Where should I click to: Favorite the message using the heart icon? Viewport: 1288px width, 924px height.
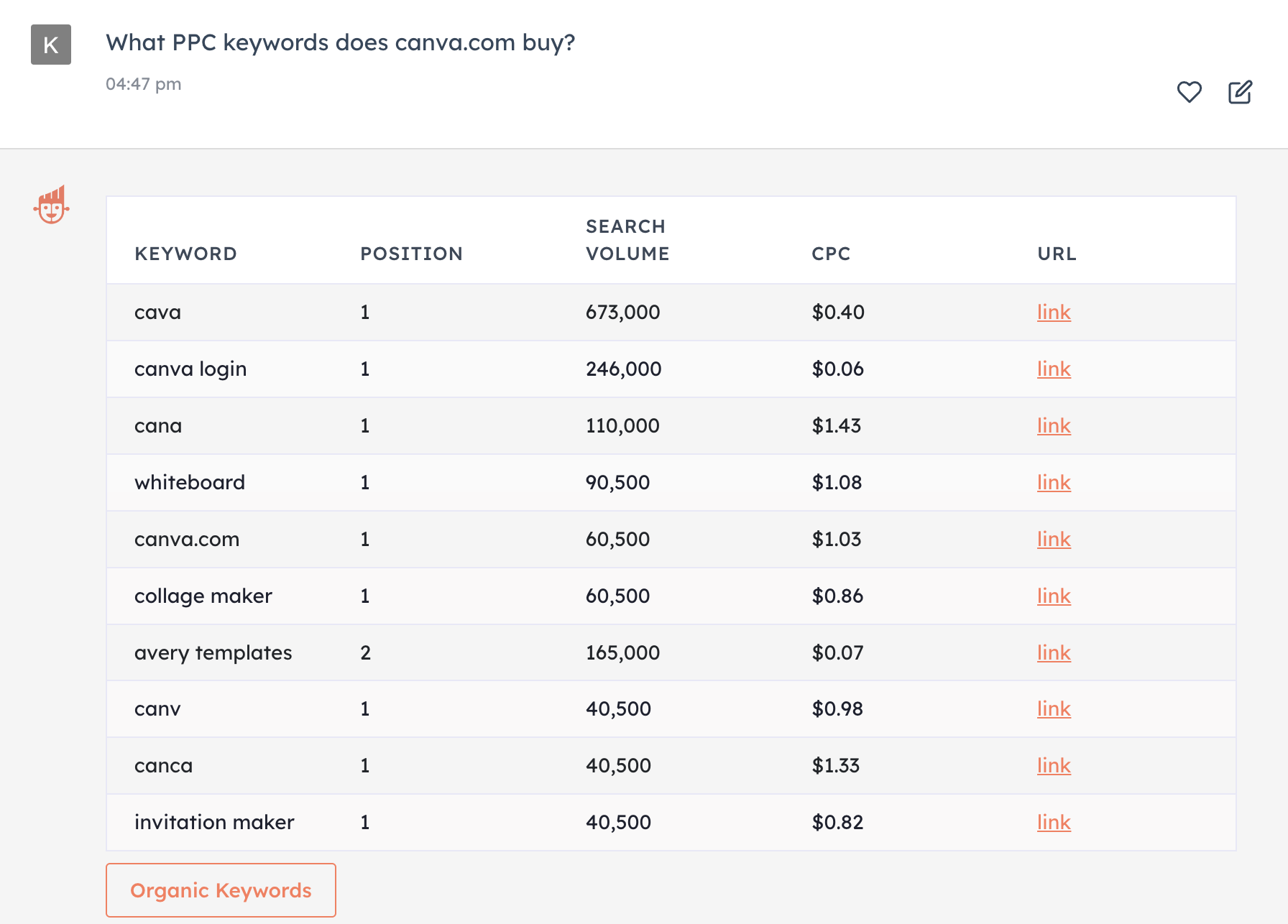click(1190, 92)
